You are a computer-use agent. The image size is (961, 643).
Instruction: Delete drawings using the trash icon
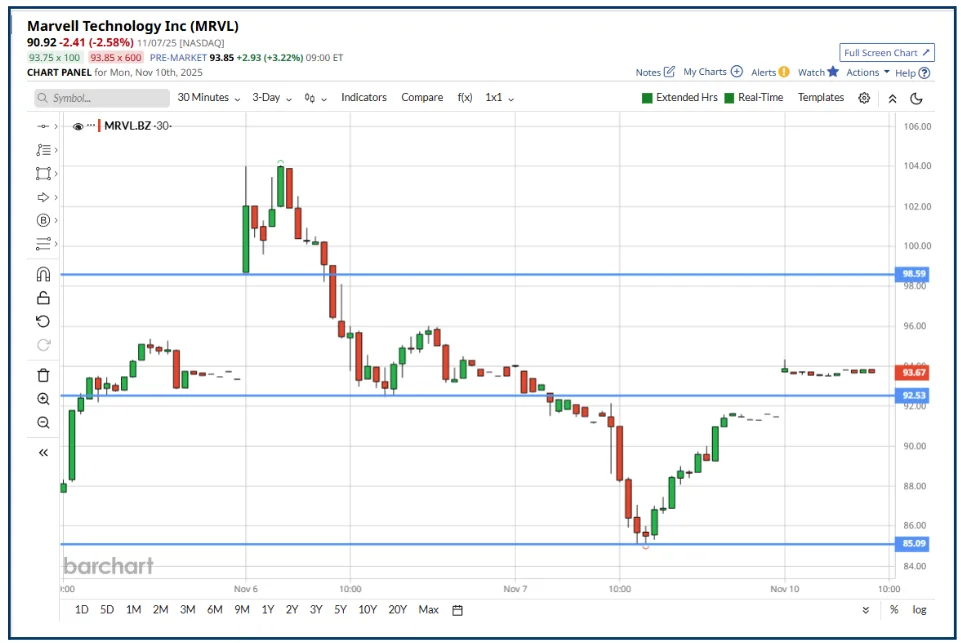coord(43,375)
